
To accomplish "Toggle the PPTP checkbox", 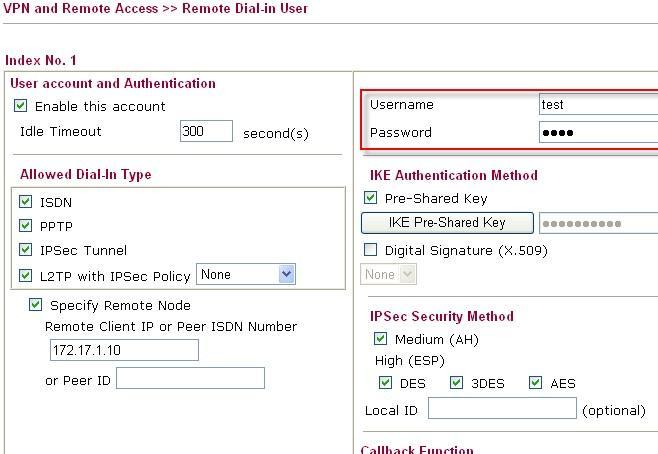I will 26,226.
